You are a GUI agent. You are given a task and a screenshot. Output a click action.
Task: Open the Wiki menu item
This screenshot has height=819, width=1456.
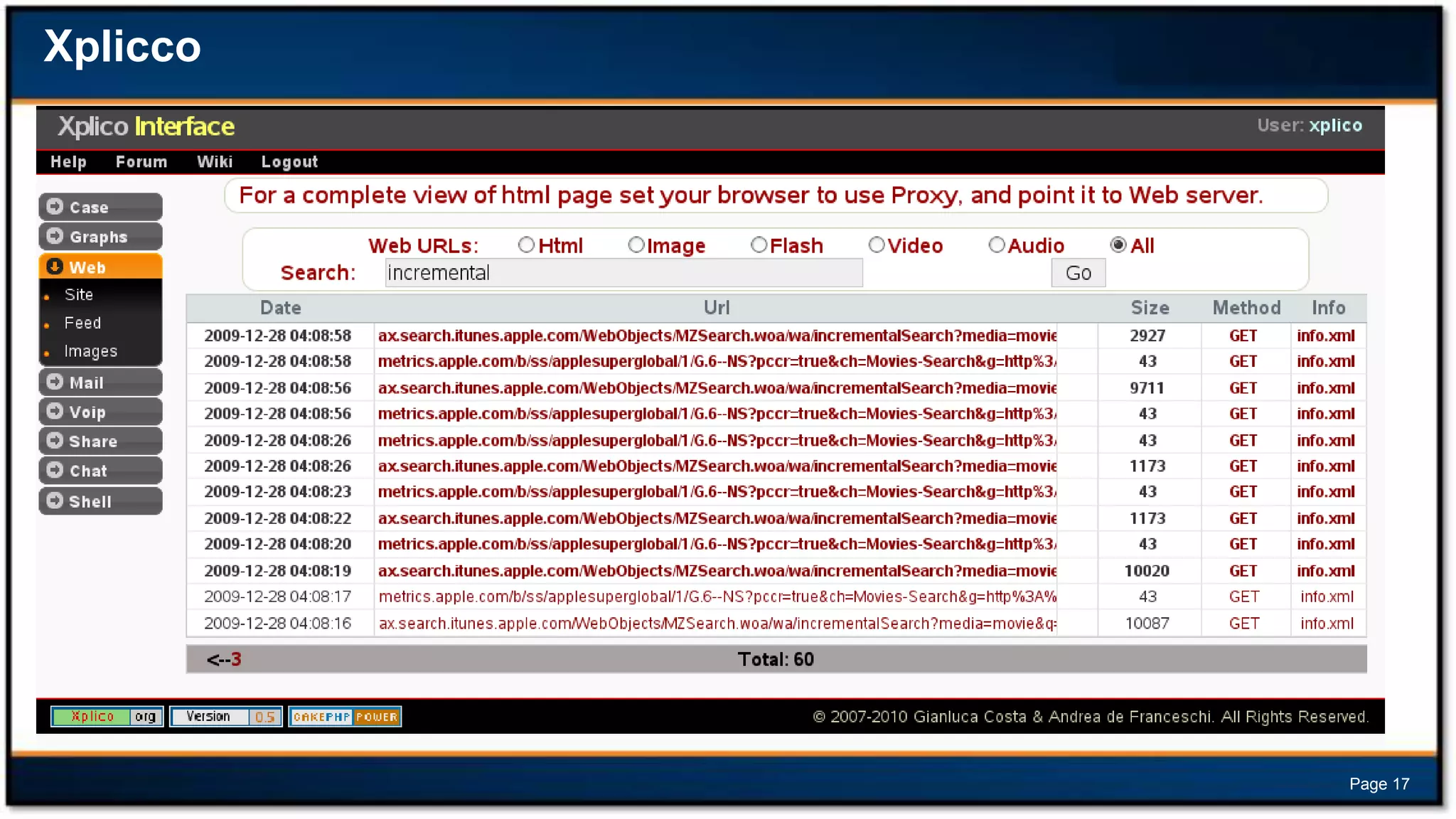point(215,162)
